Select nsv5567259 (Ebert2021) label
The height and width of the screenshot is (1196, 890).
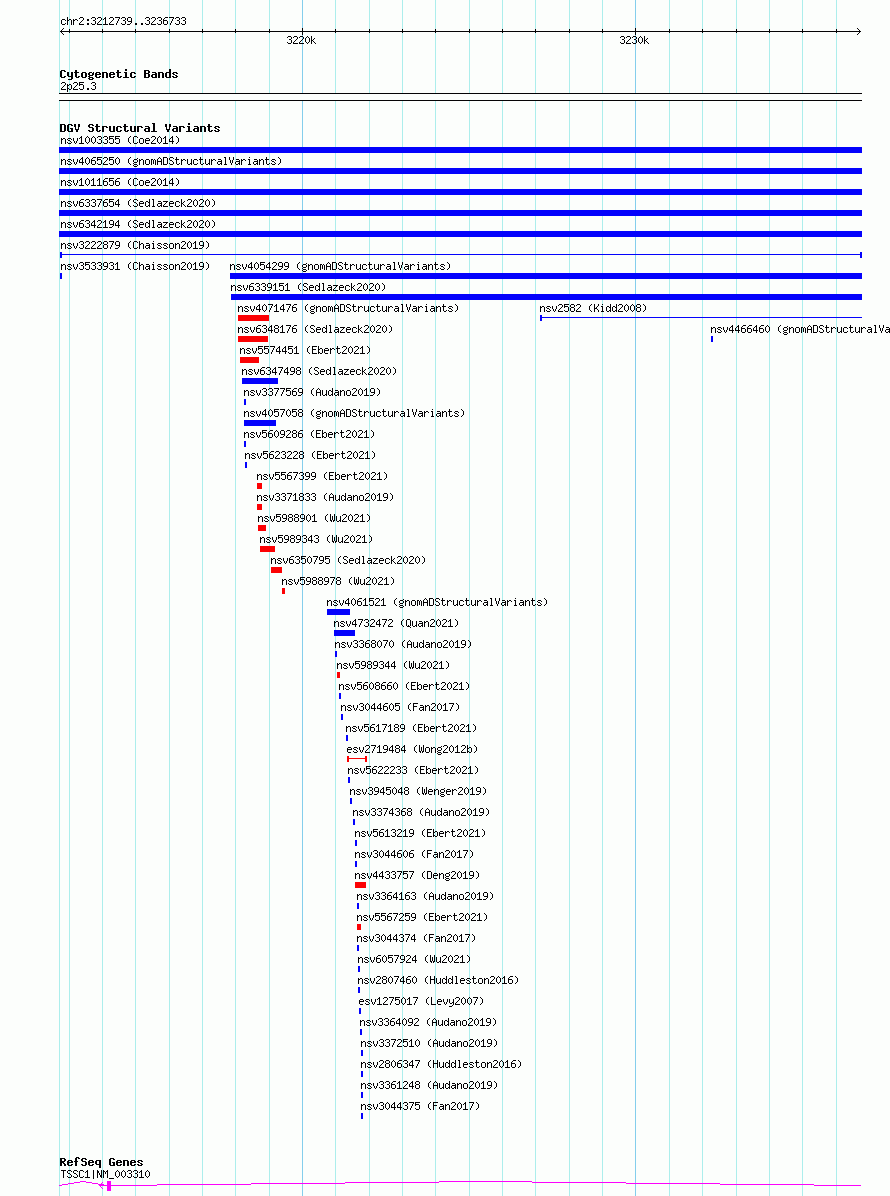(422, 917)
